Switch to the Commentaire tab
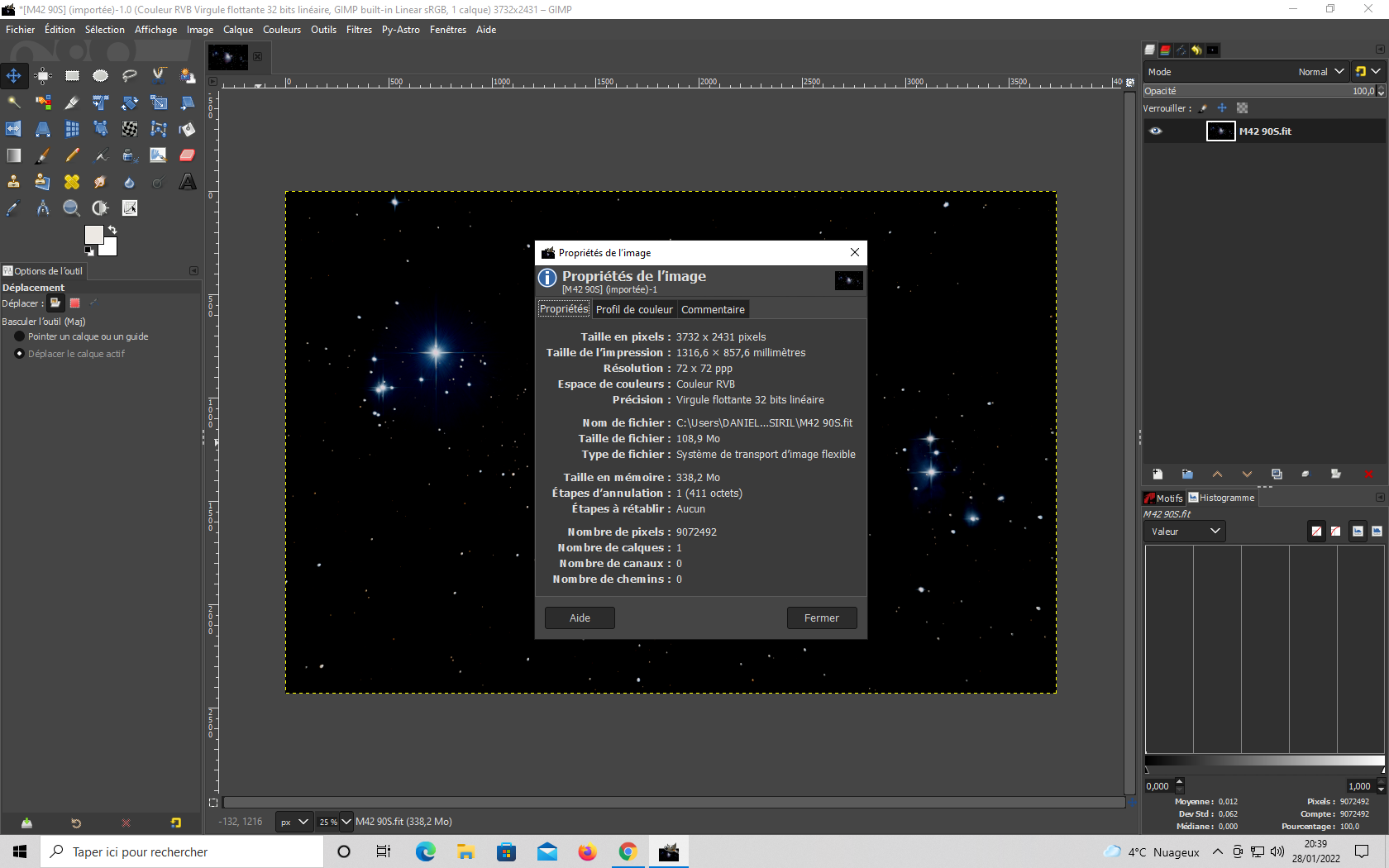The image size is (1389, 868). [713, 309]
